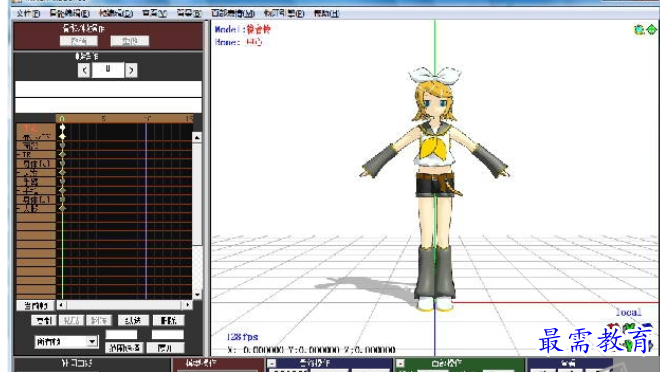
Task: Click the first range frame input field
Action: 121,335
